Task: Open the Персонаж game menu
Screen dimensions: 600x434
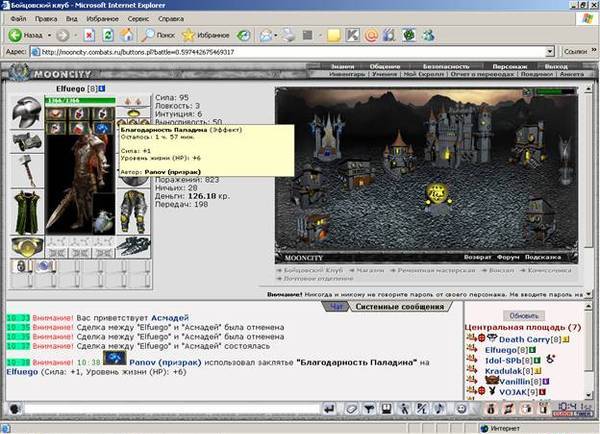Action: coord(510,67)
